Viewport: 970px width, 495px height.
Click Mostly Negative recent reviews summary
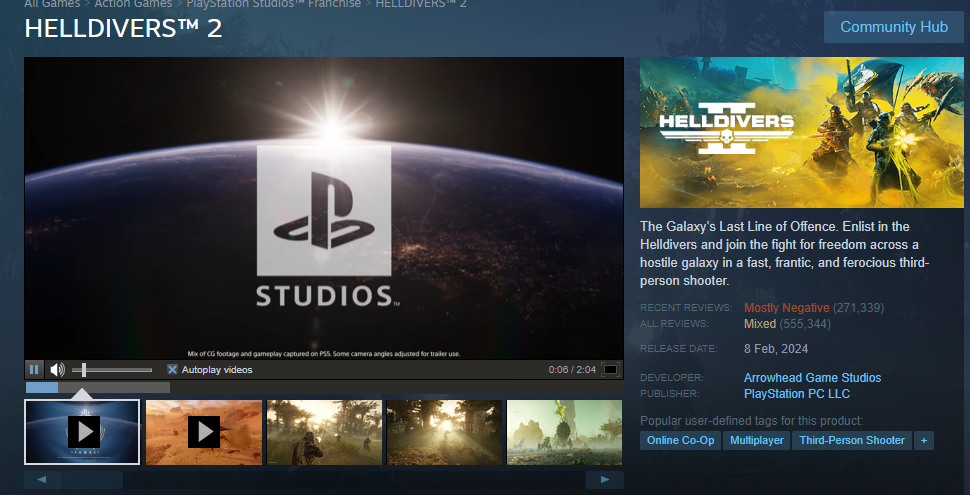tap(786, 308)
